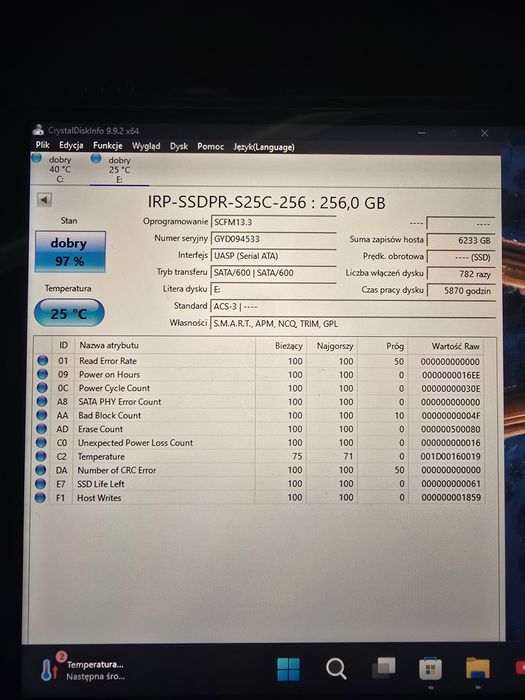This screenshot has height=700, width=525.
Task: Click the status icon of Host Writes
Action: [40, 497]
